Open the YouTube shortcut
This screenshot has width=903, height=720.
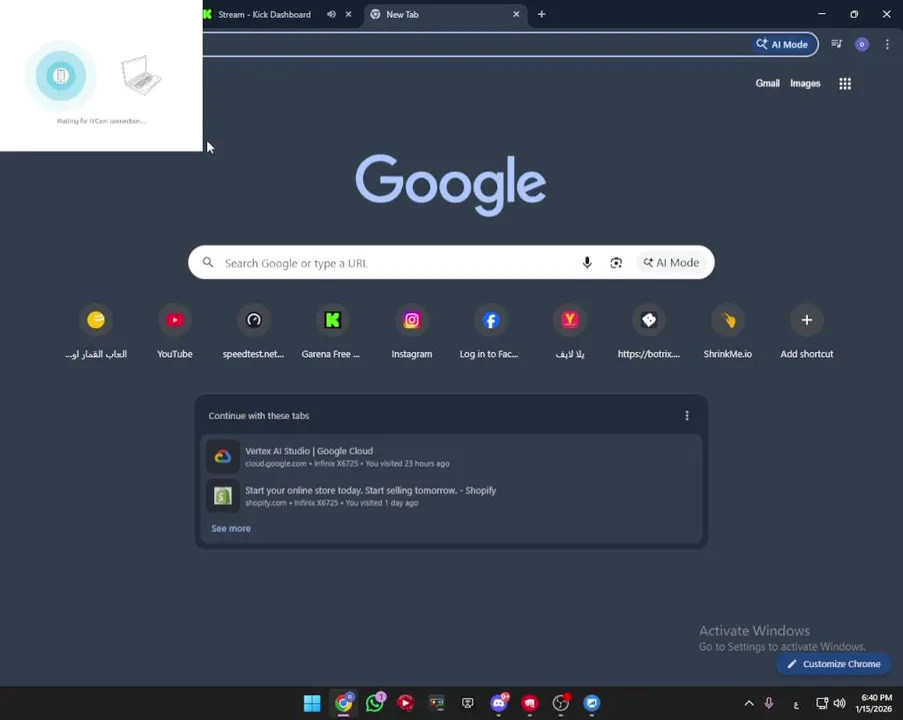pyautogui.click(x=175, y=332)
